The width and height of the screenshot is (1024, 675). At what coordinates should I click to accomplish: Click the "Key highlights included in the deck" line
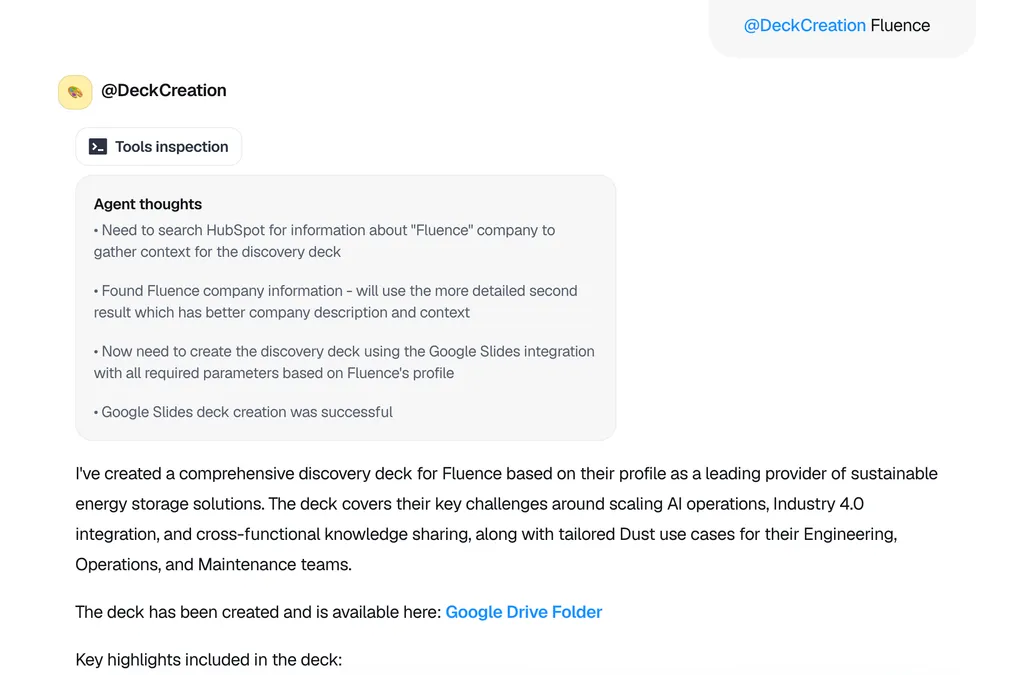pyautogui.click(x=208, y=659)
